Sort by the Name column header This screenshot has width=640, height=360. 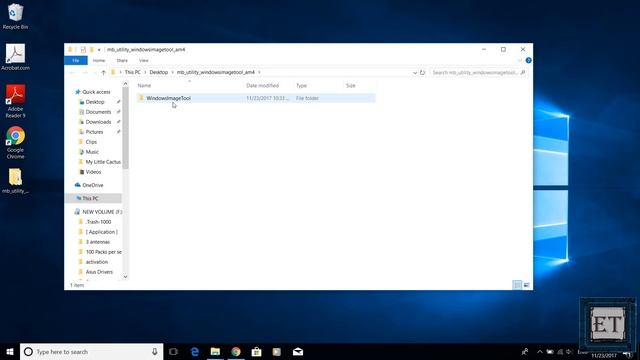point(144,85)
